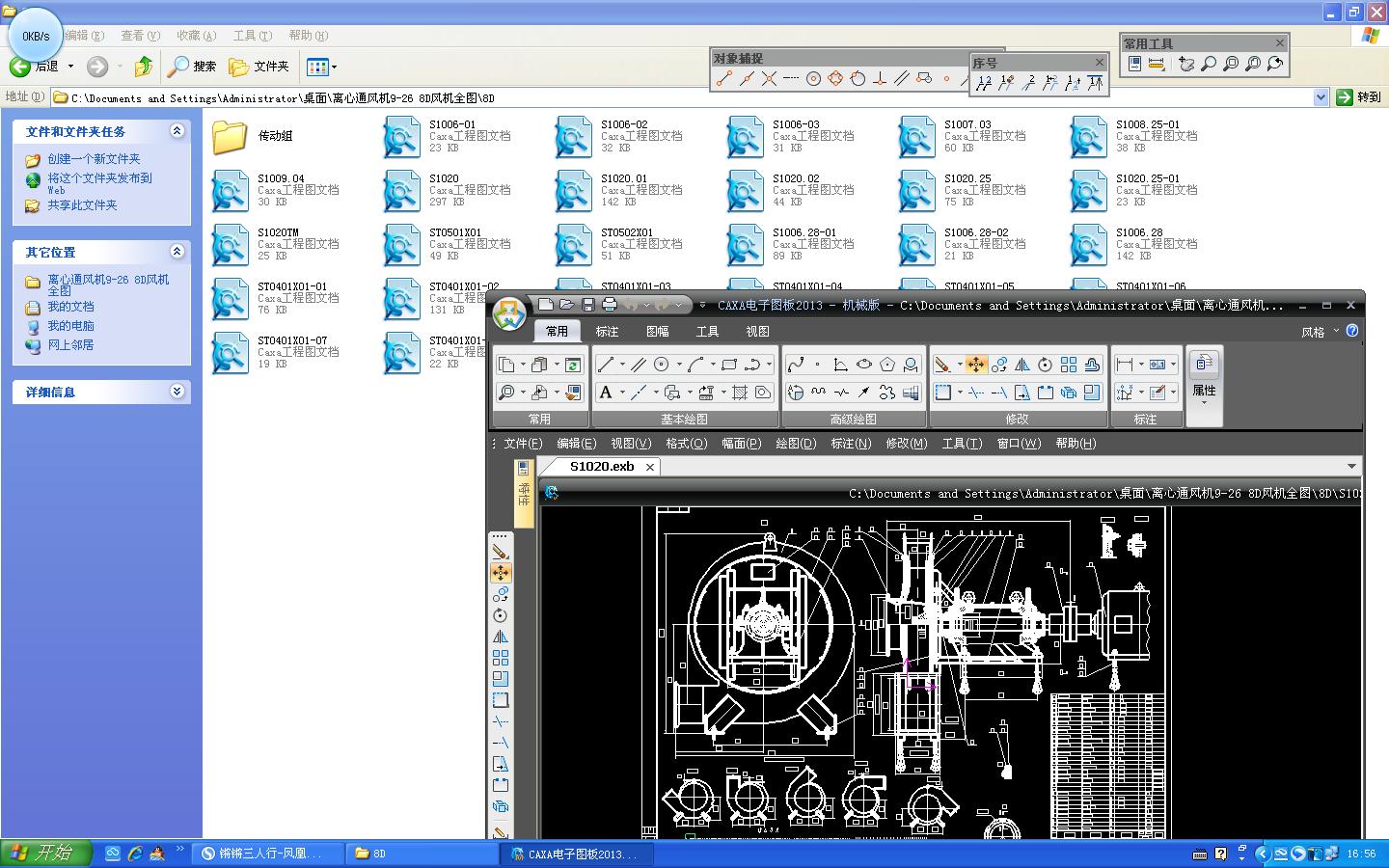The height and width of the screenshot is (868, 1389).
Task: Click the 创建一个新文件夹 link
Action: point(94,159)
